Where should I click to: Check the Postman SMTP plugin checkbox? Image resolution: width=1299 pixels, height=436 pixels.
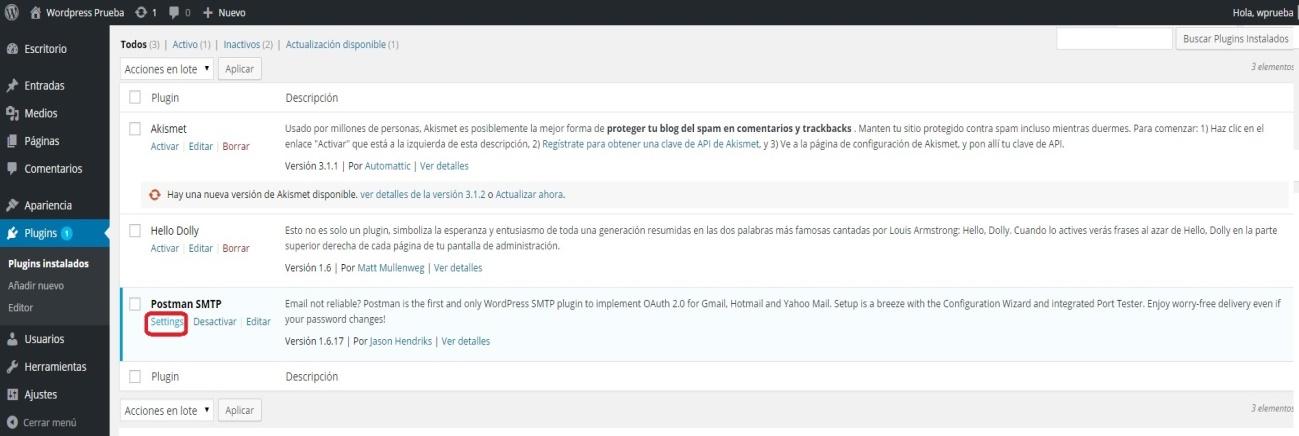[x=135, y=304]
